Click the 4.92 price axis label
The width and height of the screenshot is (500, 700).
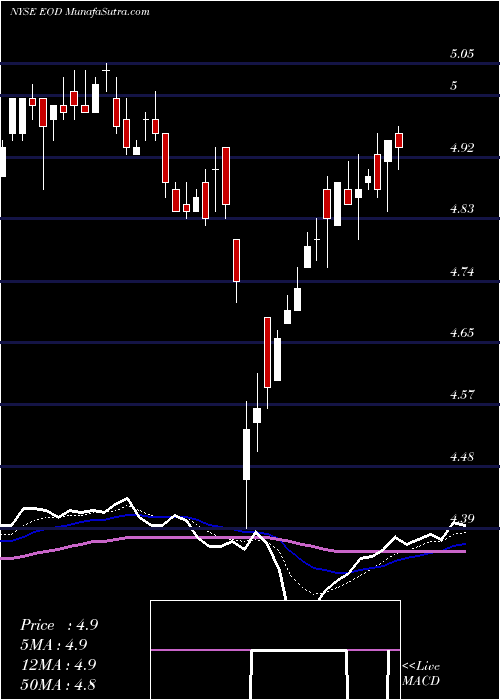click(x=462, y=148)
